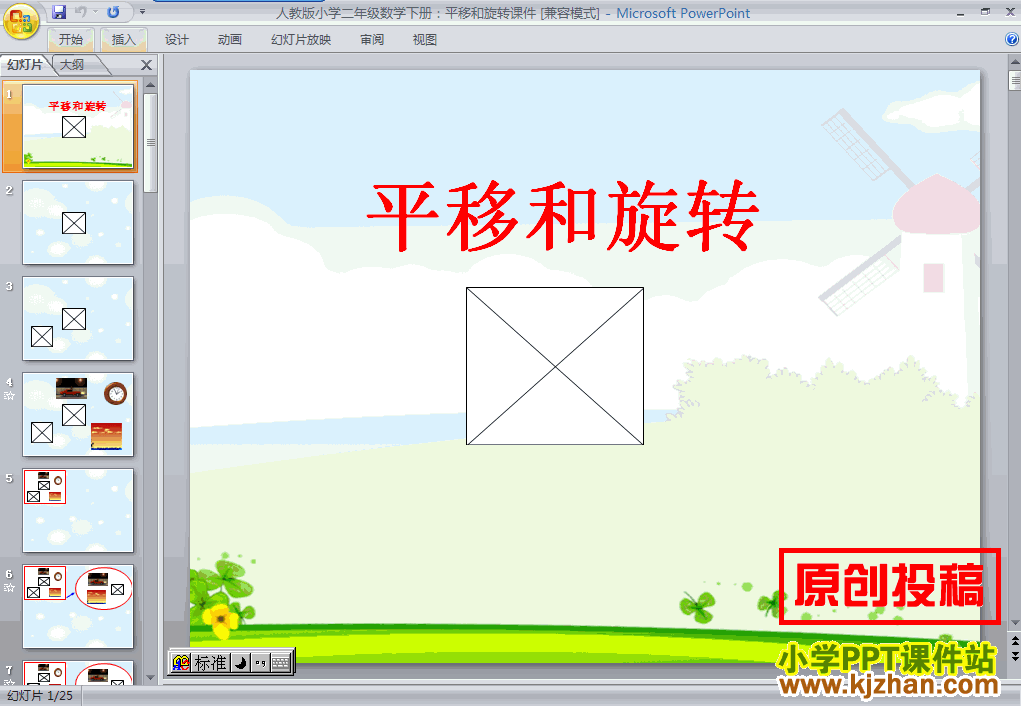Select slide 7 thumbnail
Image resolution: width=1021 pixels, height=706 pixels.
[x=78, y=673]
